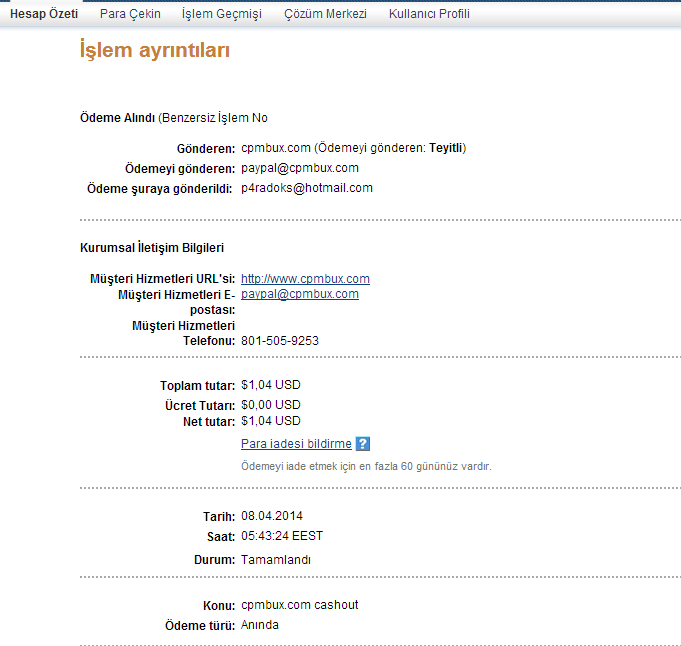681x646 pixels.
Task: Select recipient email p4radoks@hotmail.com
Action: pyautogui.click(x=307, y=188)
